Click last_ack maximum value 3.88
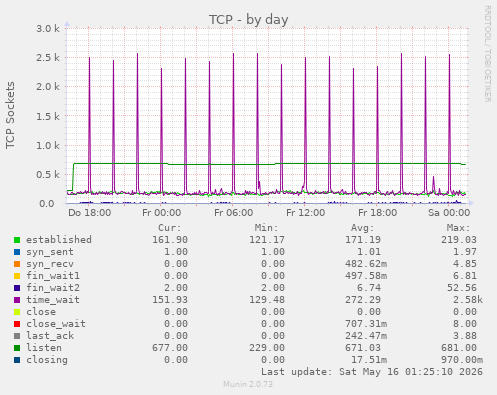Screen dimensions: 497x395 coord(465,336)
